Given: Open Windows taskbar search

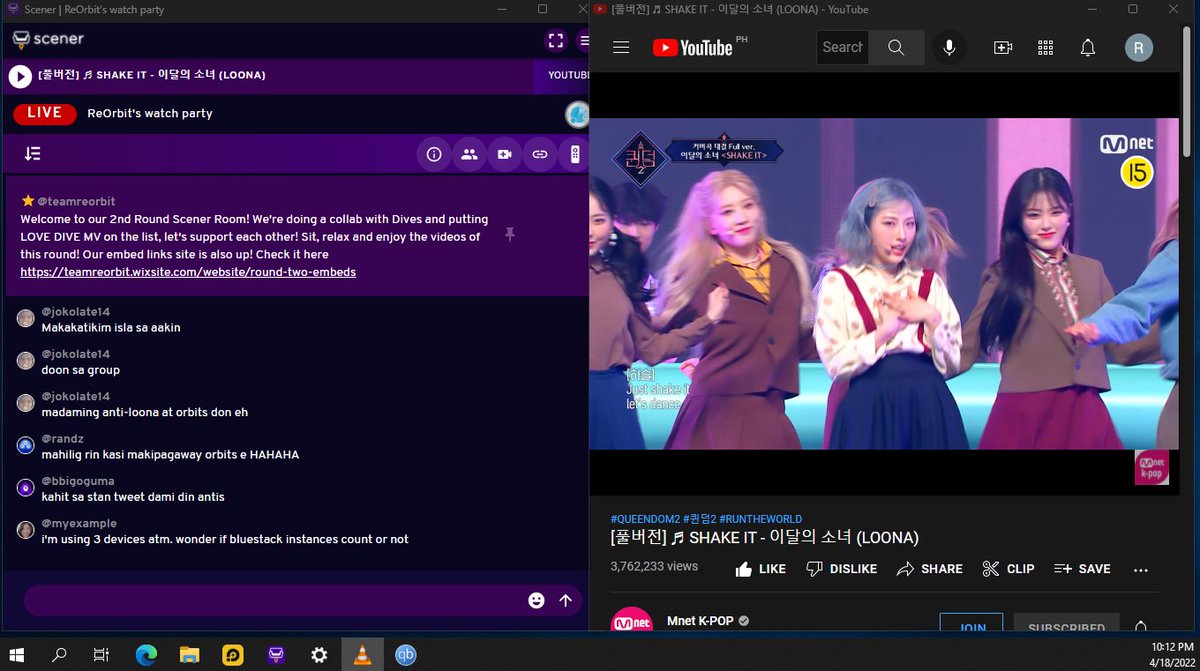Looking at the screenshot, I should (x=59, y=655).
